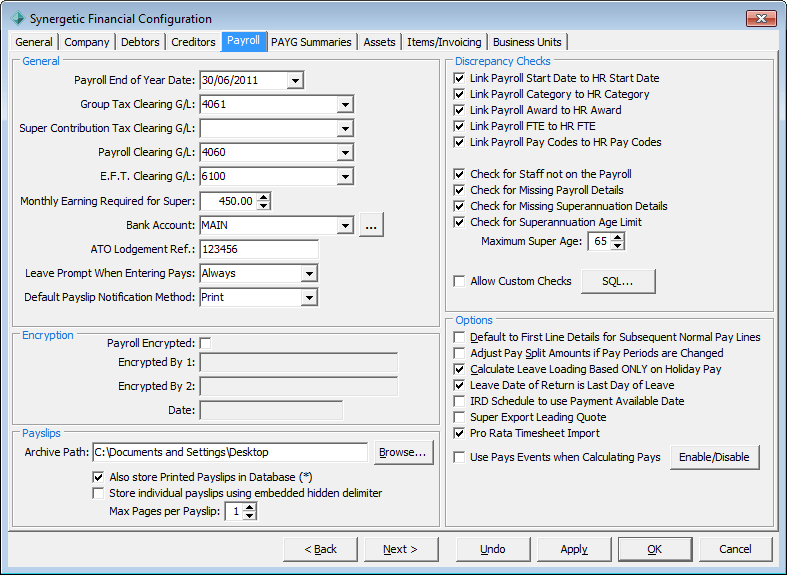The width and height of the screenshot is (787, 575).
Task: Enable Adjust Pay Split Amounts option
Action: pos(459,353)
